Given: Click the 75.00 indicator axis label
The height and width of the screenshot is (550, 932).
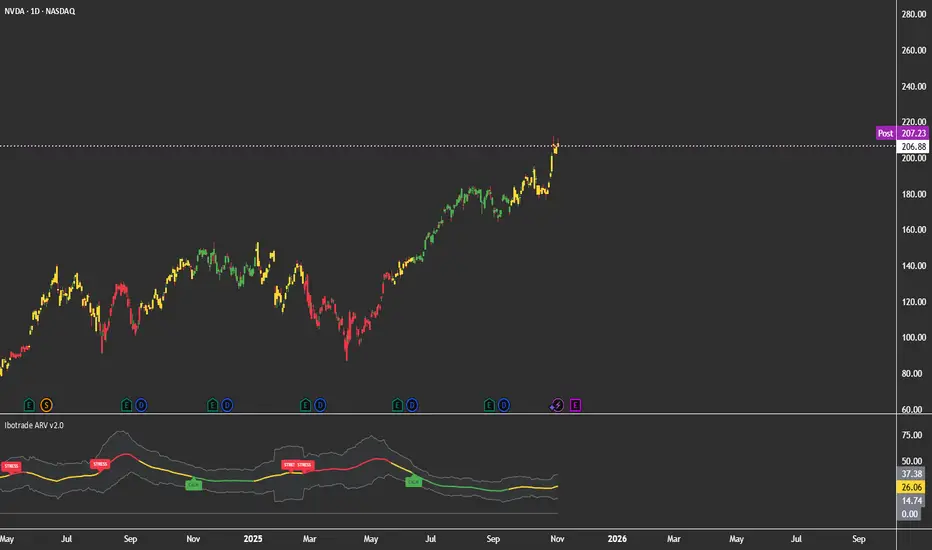Looking at the screenshot, I should click(912, 435).
